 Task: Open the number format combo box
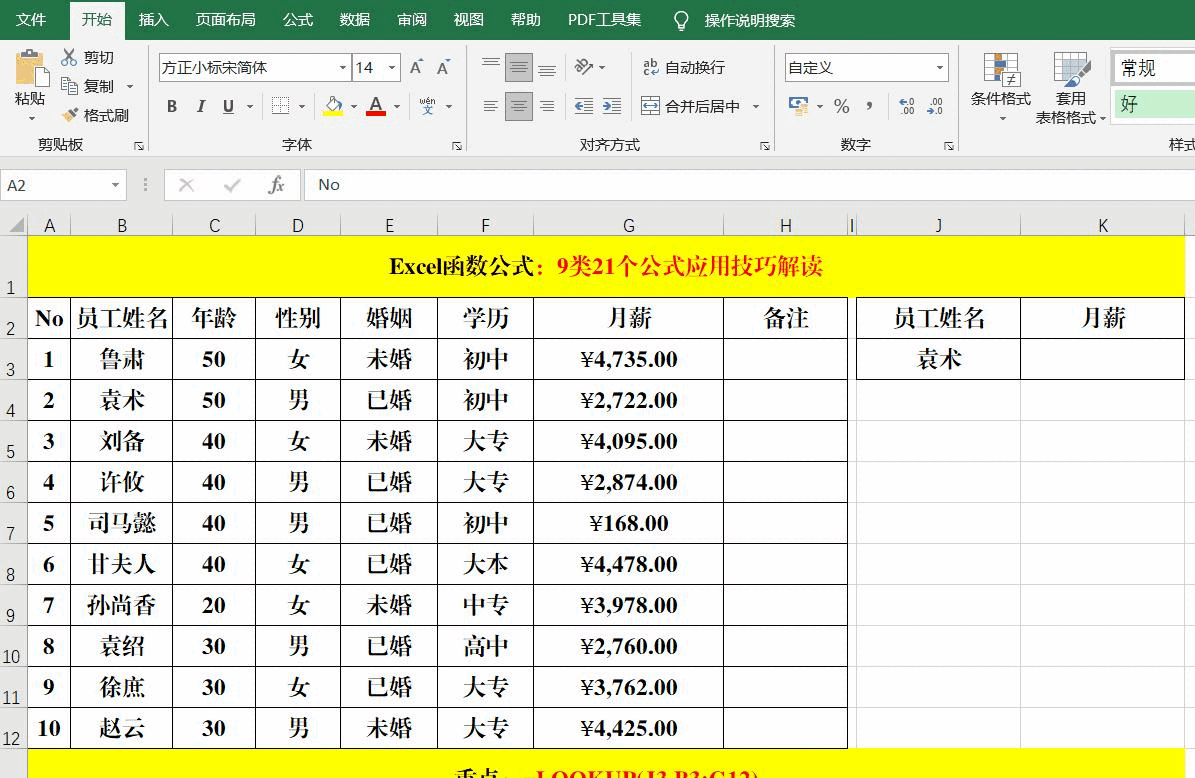coord(864,67)
